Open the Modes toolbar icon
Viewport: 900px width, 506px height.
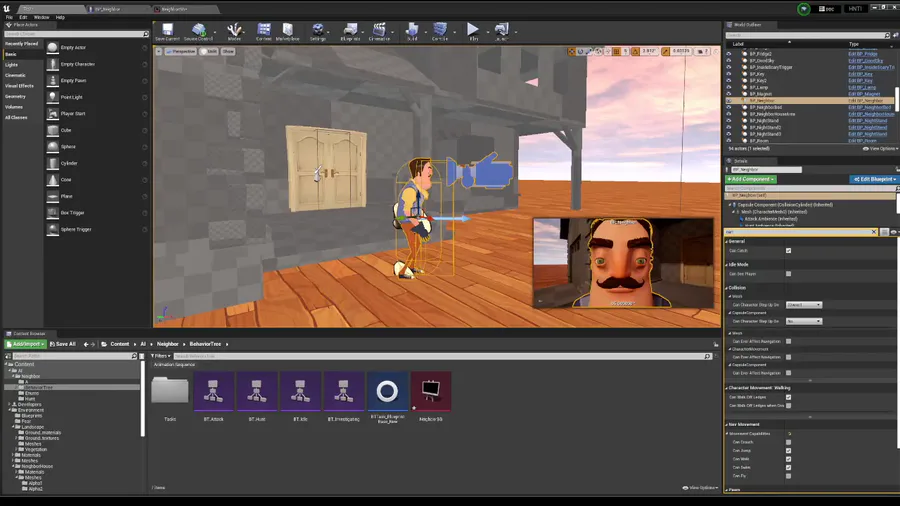coord(234,32)
